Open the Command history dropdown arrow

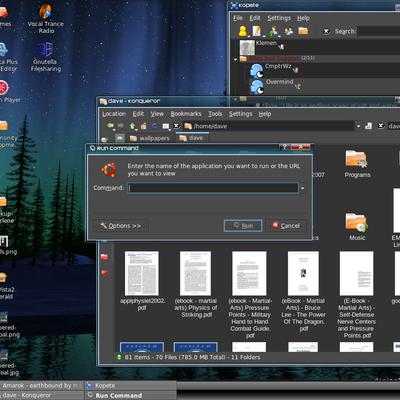[302, 188]
